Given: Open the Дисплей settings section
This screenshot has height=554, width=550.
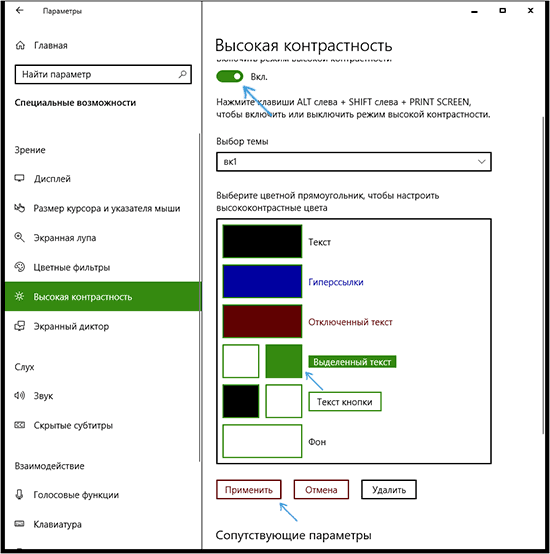Looking at the screenshot, I should point(102,178).
